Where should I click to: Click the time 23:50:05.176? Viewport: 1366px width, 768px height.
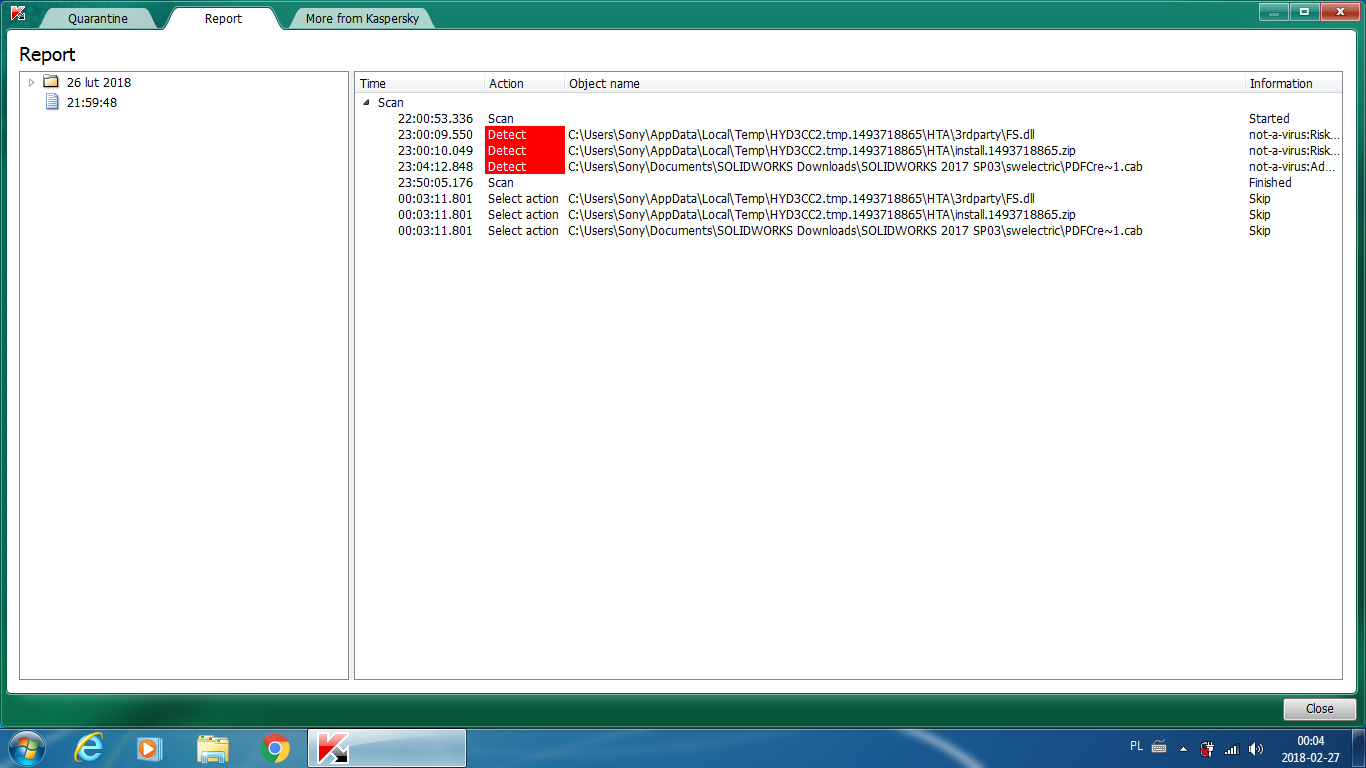tap(435, 182)
